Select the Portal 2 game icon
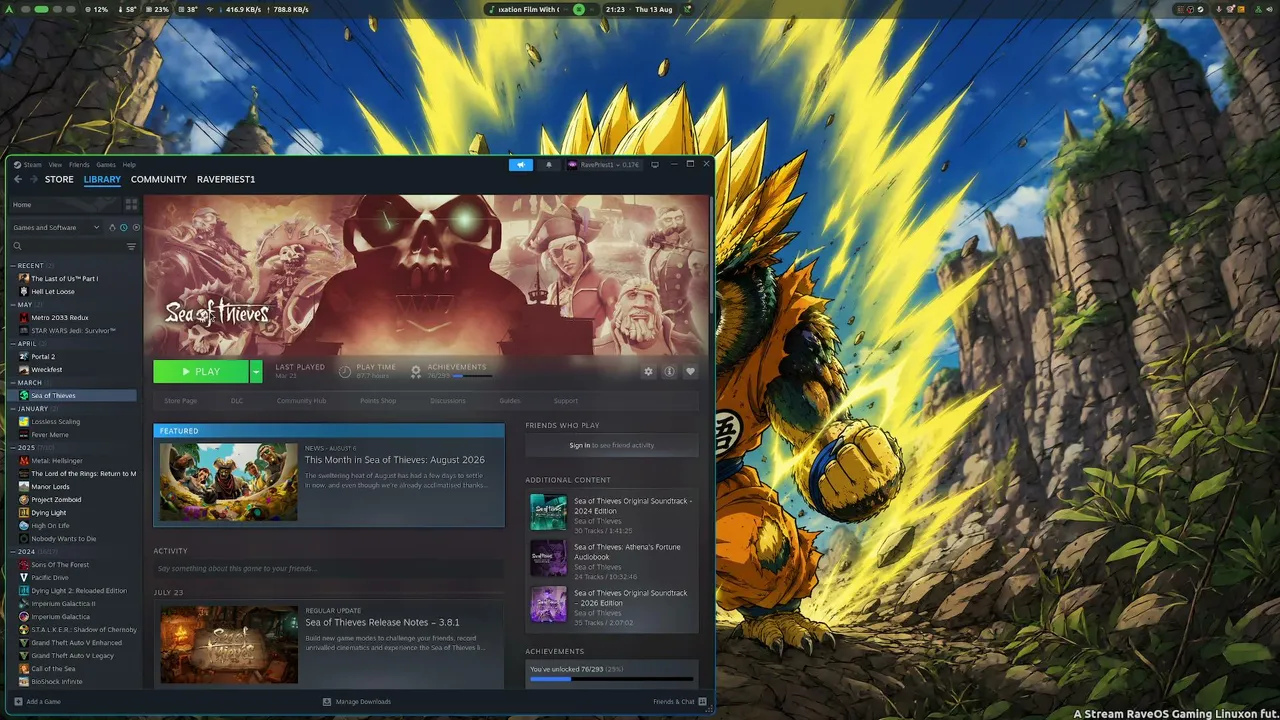Screen dimensions: 1280x720 point(24,357)
